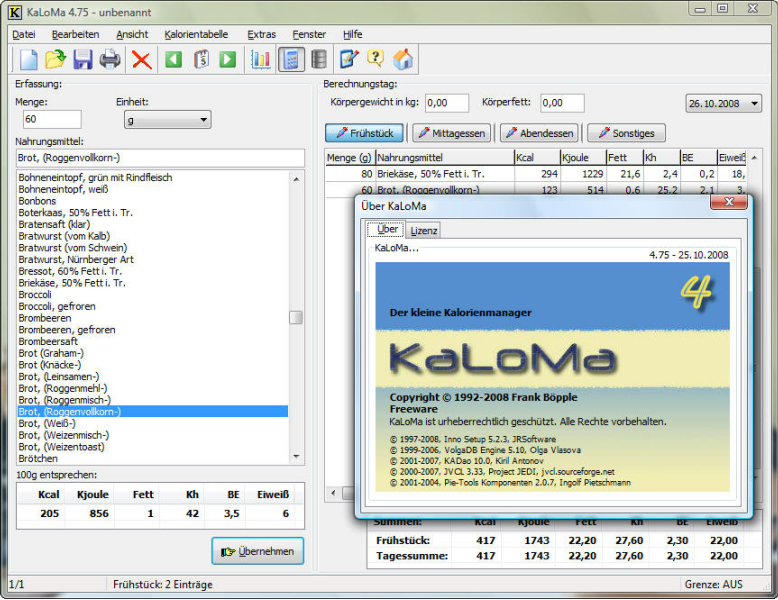This screenshot has height=600, width=778.
Task: Open the Ansicht menu
Action: [132, 34]
